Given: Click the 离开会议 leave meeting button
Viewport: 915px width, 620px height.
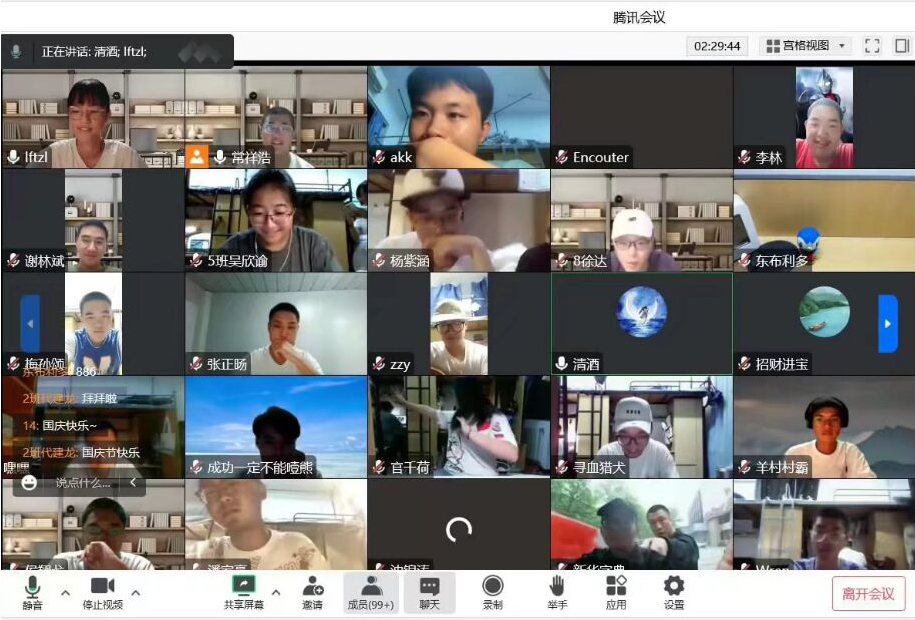Looking at the screenshot, I should pos(868,593).
